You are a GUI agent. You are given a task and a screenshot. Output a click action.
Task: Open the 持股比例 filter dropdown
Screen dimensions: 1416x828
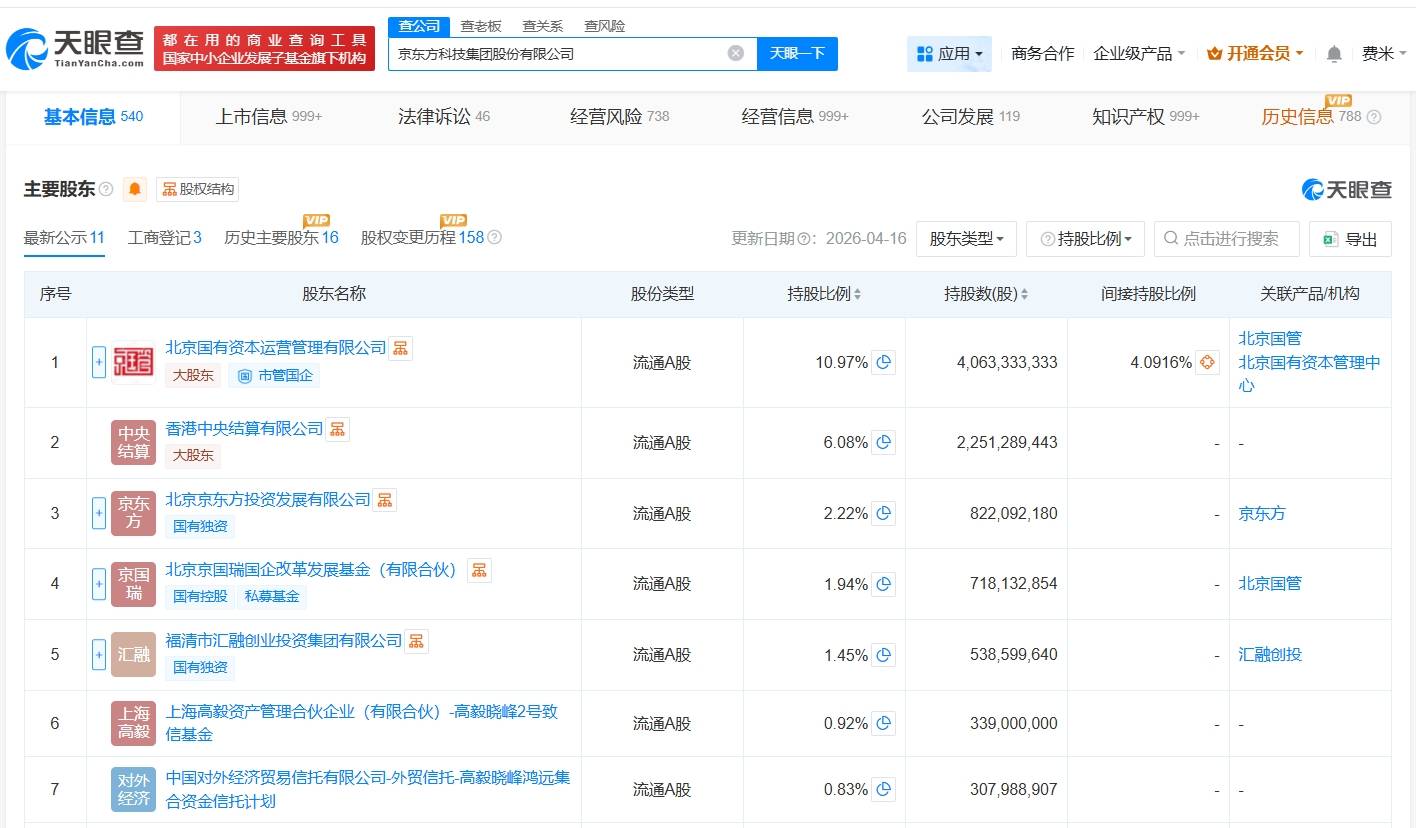click(x=1085, y=239)
